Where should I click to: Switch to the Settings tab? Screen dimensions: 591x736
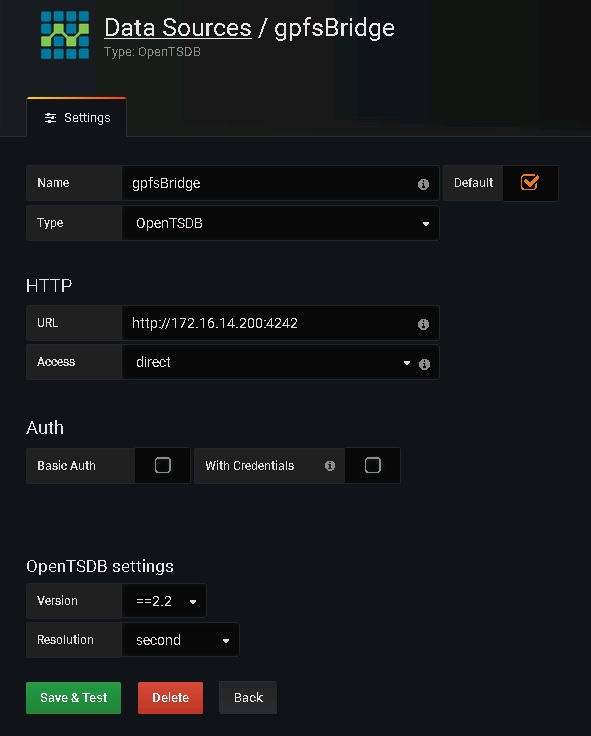click(77, 117)
